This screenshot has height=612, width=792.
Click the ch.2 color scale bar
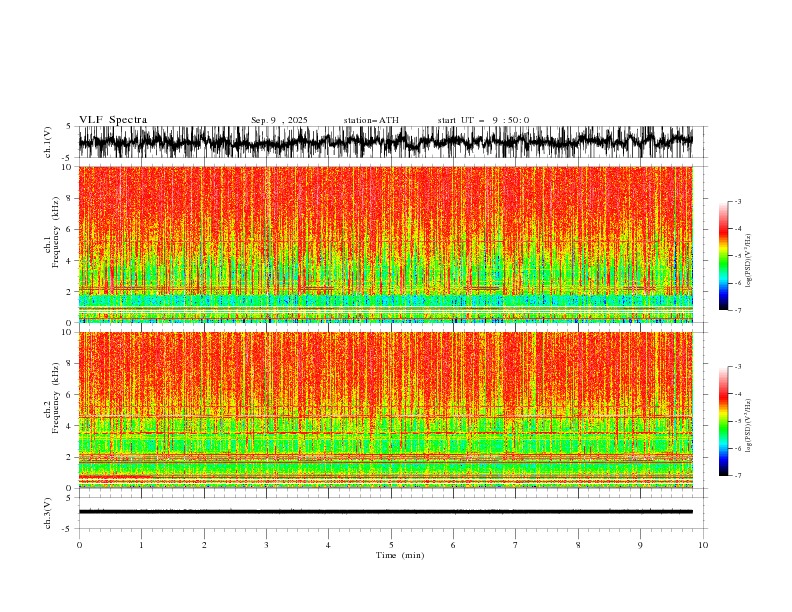[723, 421]
